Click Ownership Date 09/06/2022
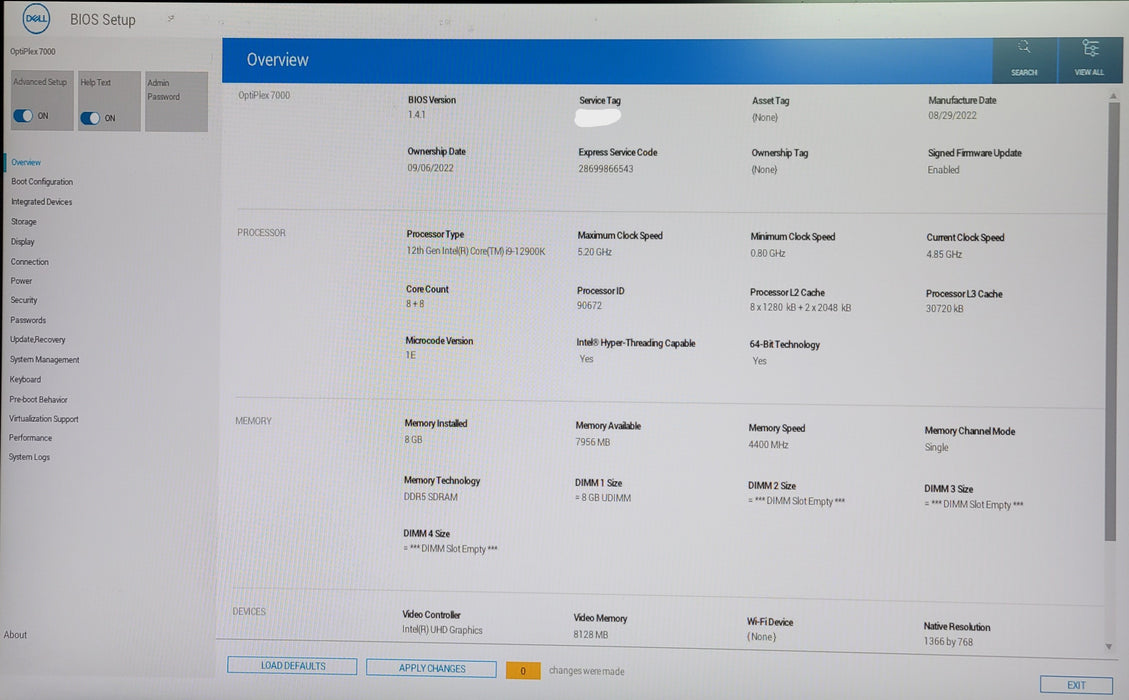The width and height of the screenshot is (1129, 700). tap(431, 169)
